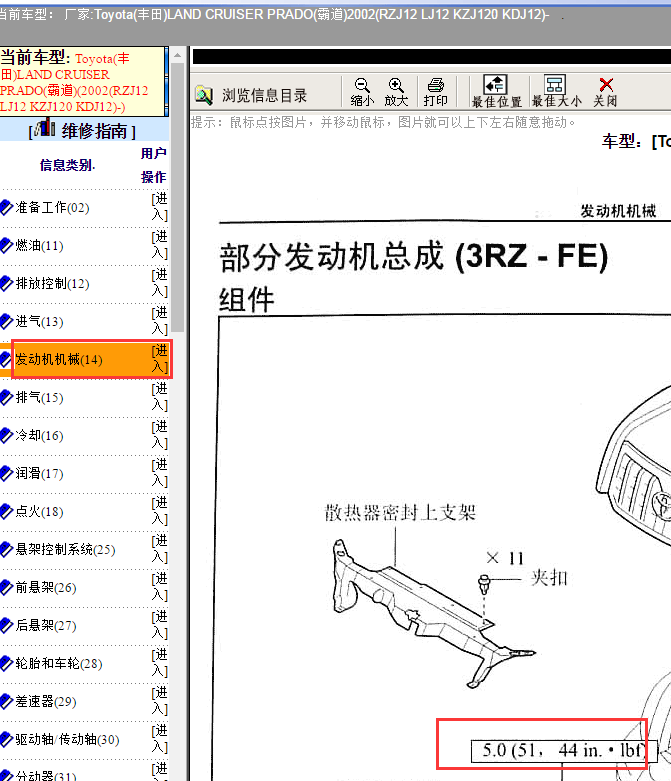This screenshot has width=671, height=781.
Task: Click [进入] link for 冷却(16)
Action: coord(159,434)
